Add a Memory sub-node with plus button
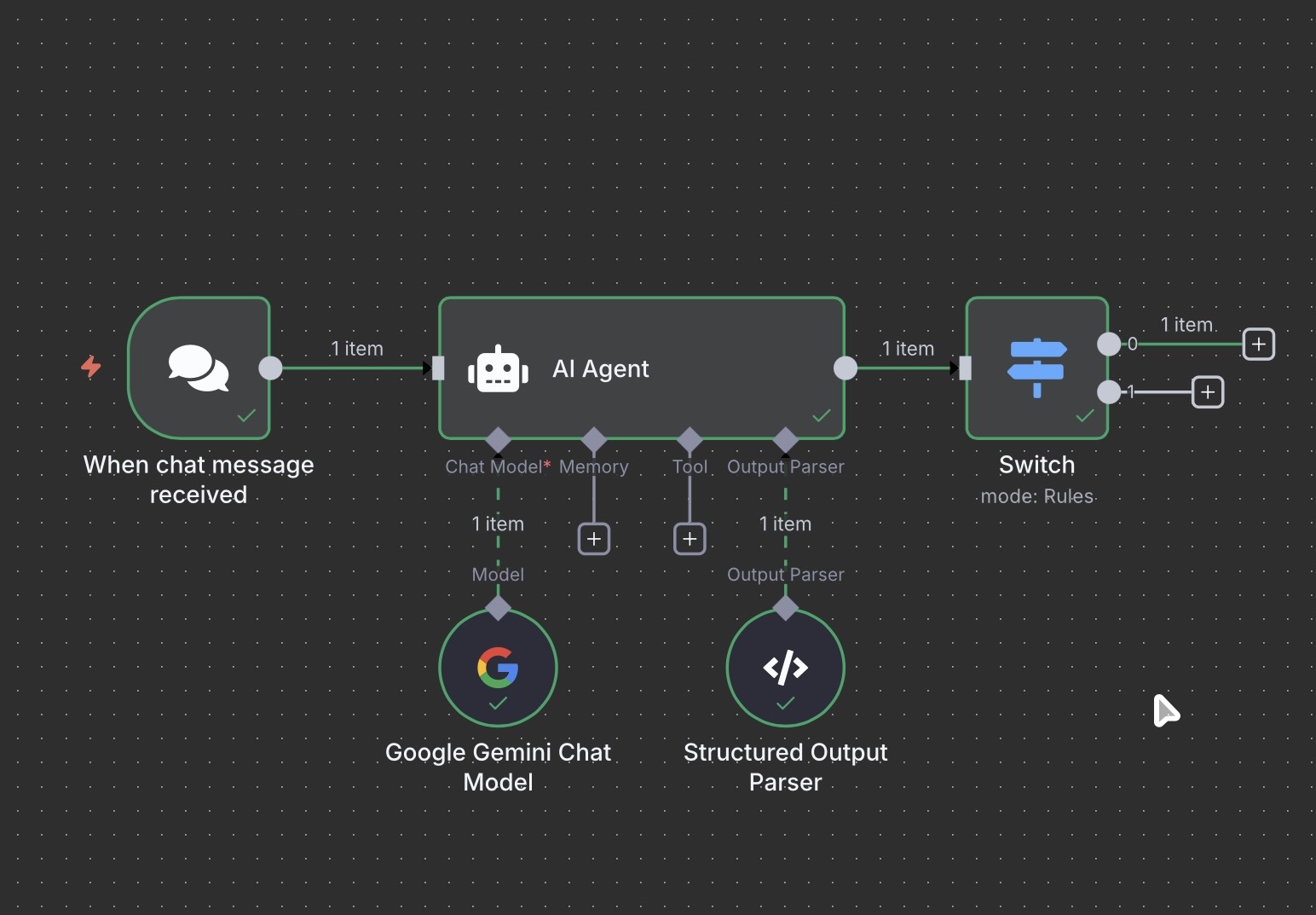Viewport: 1316px width, 915px height. tap(594, 539)
